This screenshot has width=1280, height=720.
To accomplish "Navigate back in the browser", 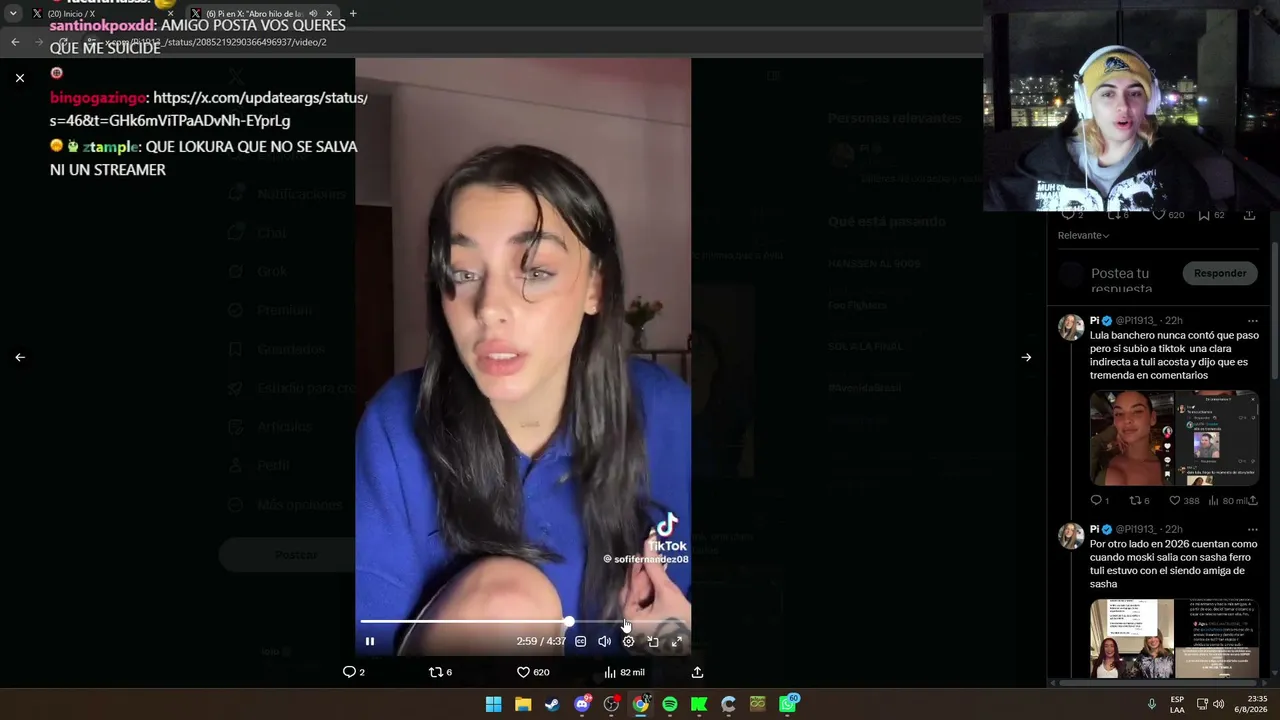I will (15, 42).
